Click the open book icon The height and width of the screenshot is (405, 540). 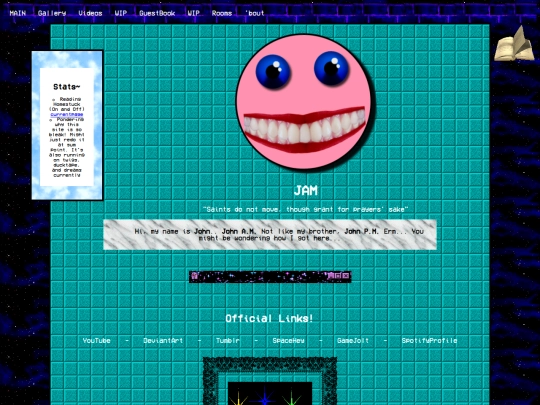point(514,44)
